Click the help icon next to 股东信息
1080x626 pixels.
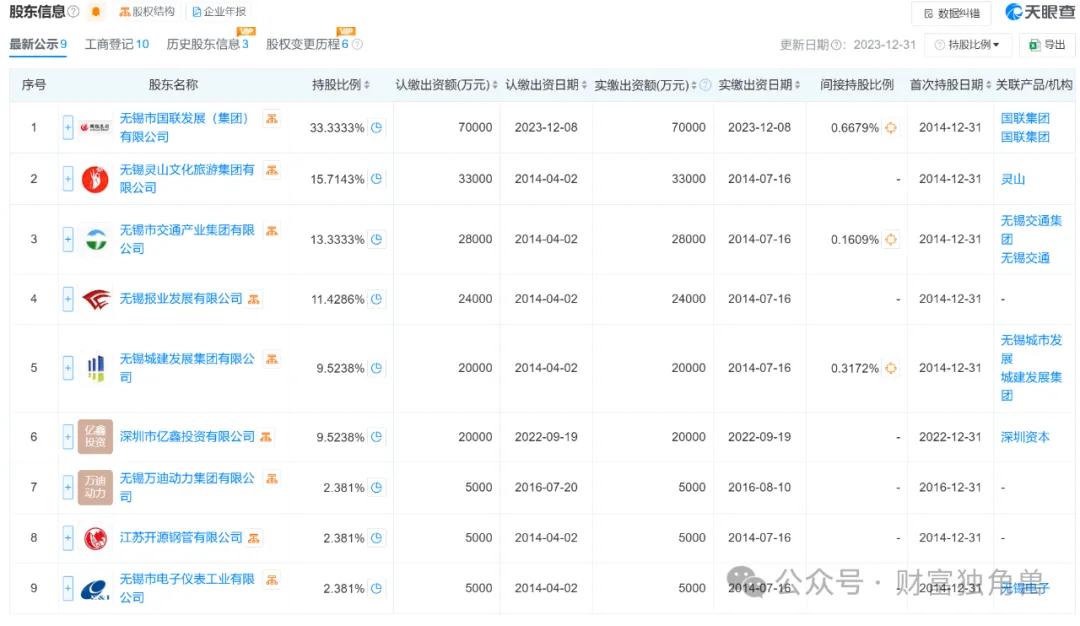point(73,12)
